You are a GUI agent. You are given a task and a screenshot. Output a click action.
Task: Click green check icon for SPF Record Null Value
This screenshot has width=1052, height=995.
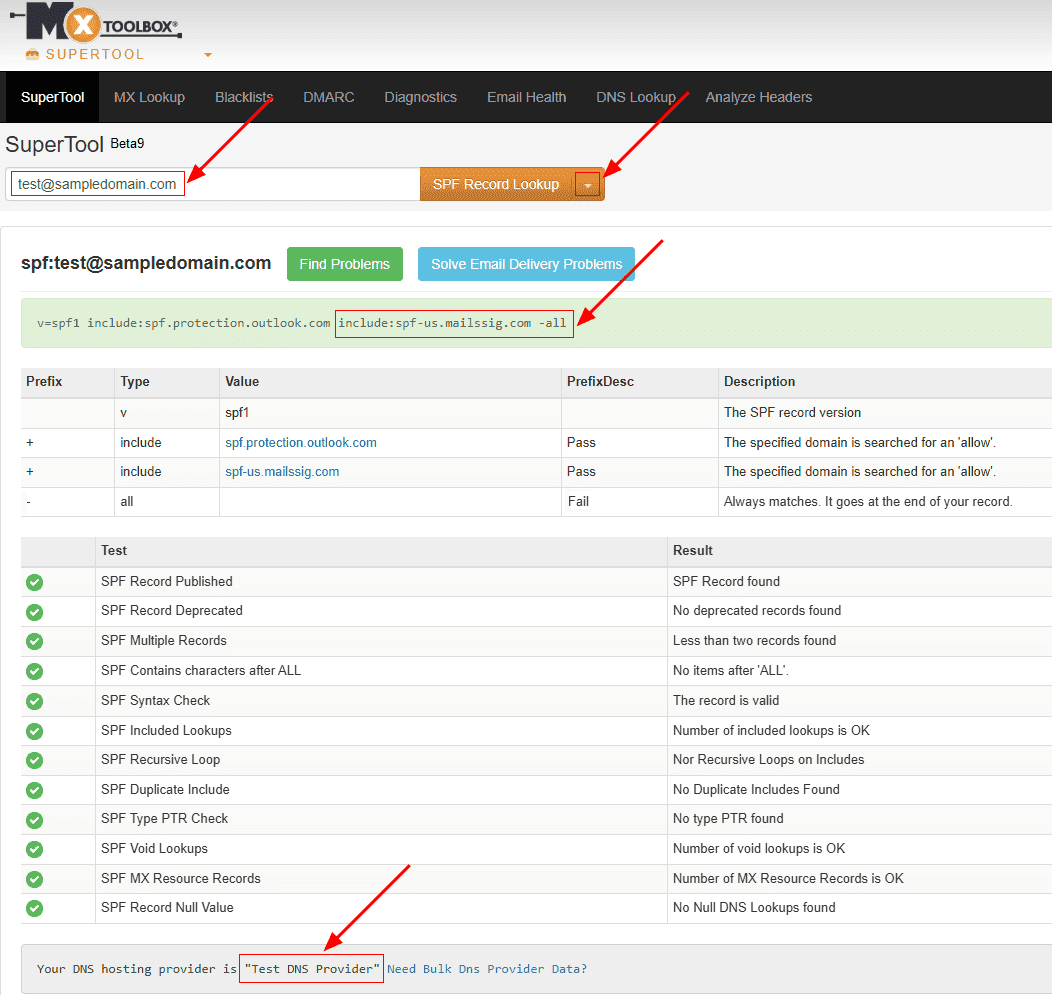point(34,908)
